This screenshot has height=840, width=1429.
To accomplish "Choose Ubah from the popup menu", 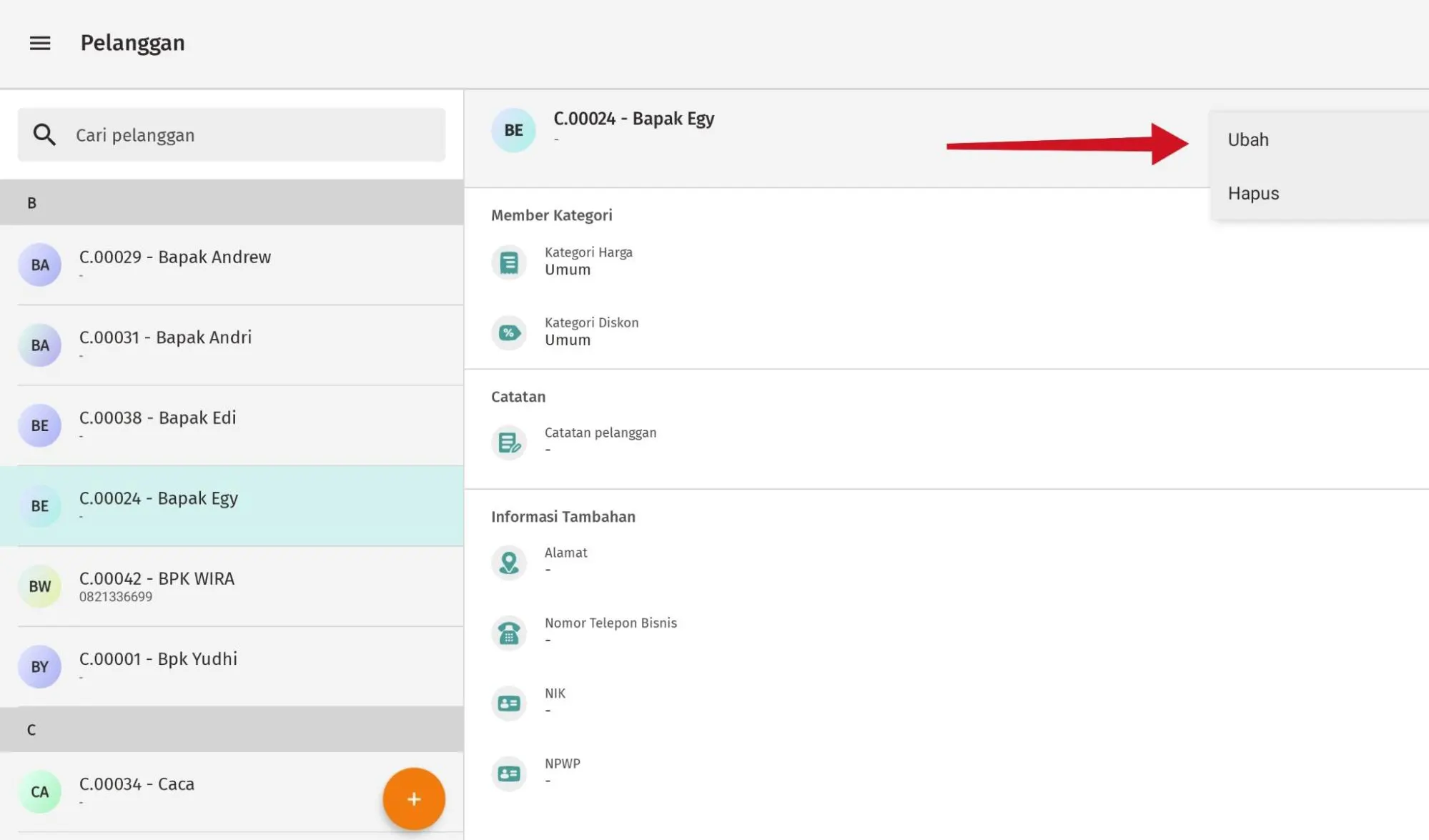I will coord(1248,139).
